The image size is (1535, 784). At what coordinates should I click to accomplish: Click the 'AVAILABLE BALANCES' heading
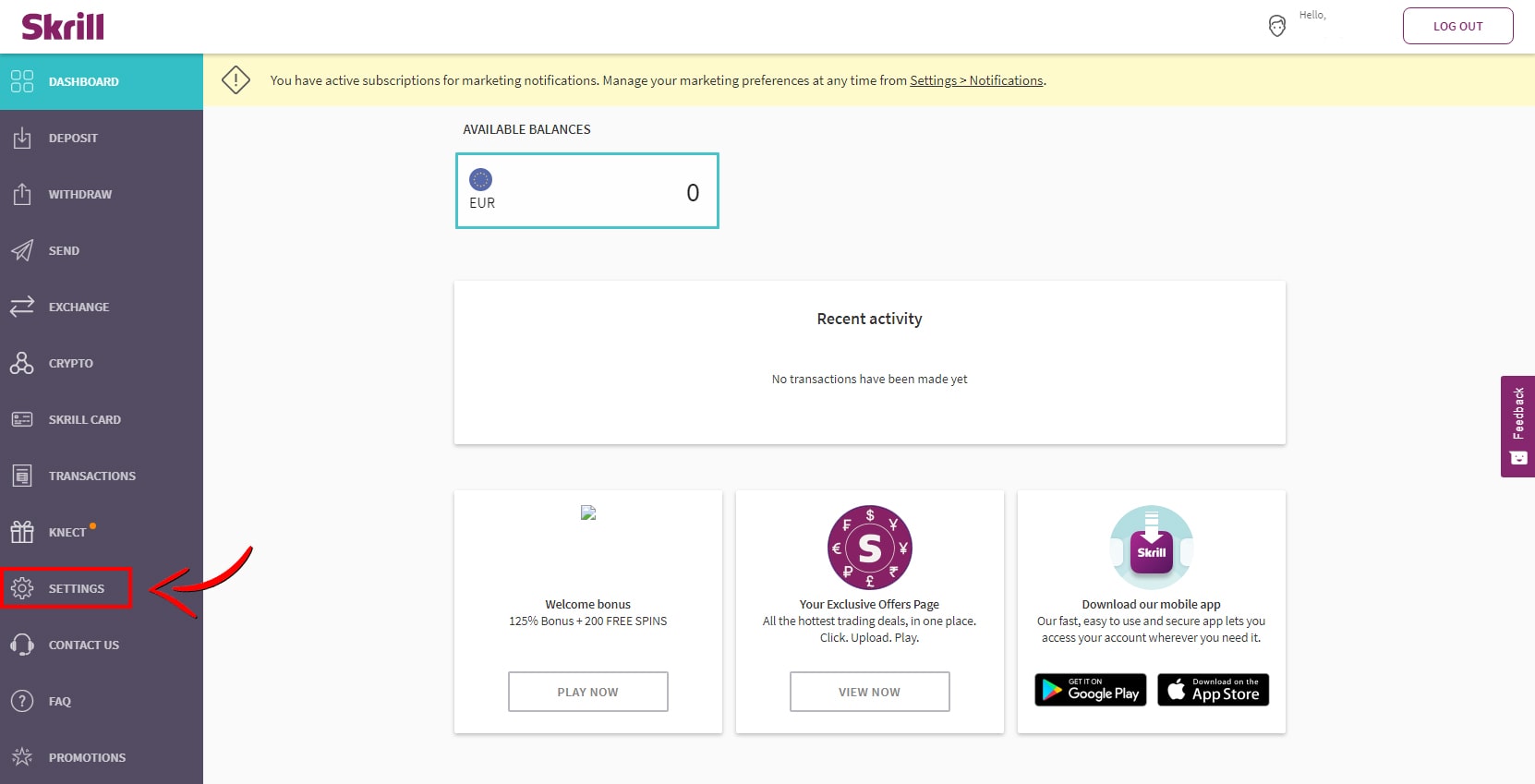click(x=527, y=129)
